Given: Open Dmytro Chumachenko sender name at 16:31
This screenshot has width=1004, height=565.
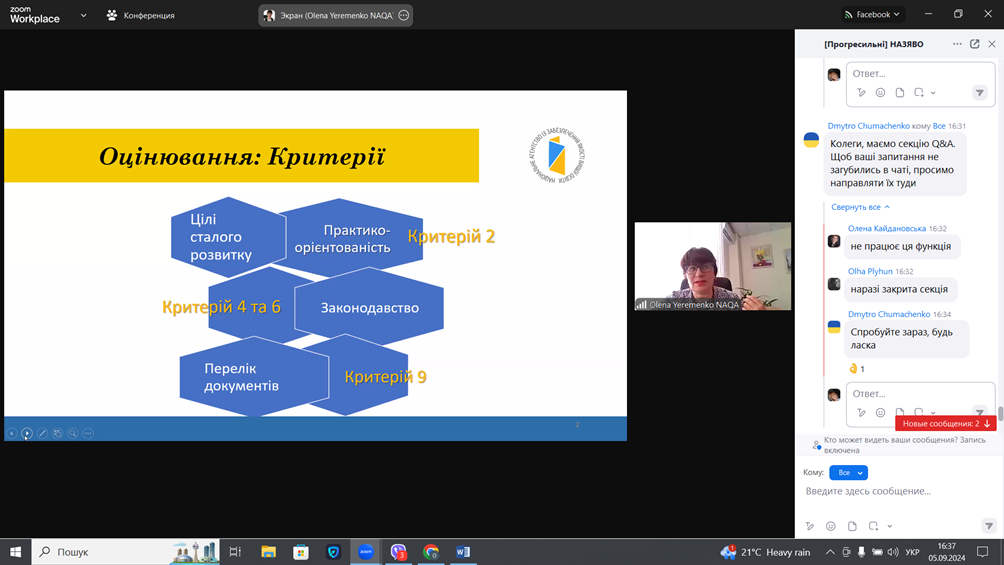Looking at the screenshot, I should coord(868,126).
